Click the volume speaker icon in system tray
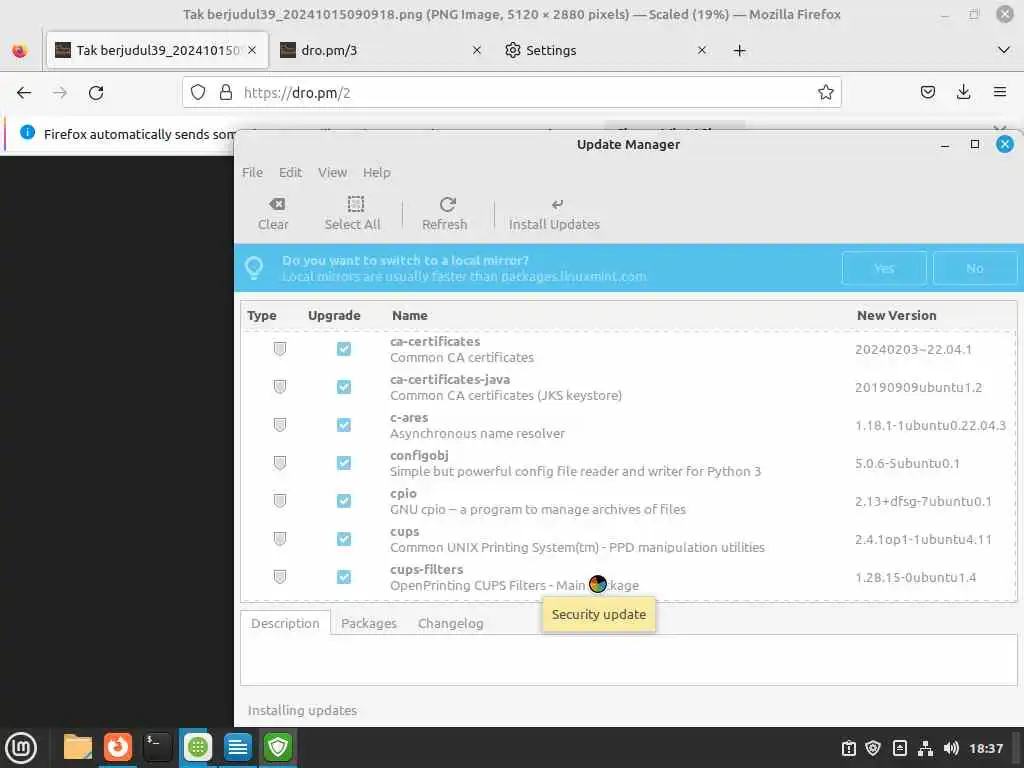The width and height of the screenshot is (1024, 768). [x=951, y=748]
